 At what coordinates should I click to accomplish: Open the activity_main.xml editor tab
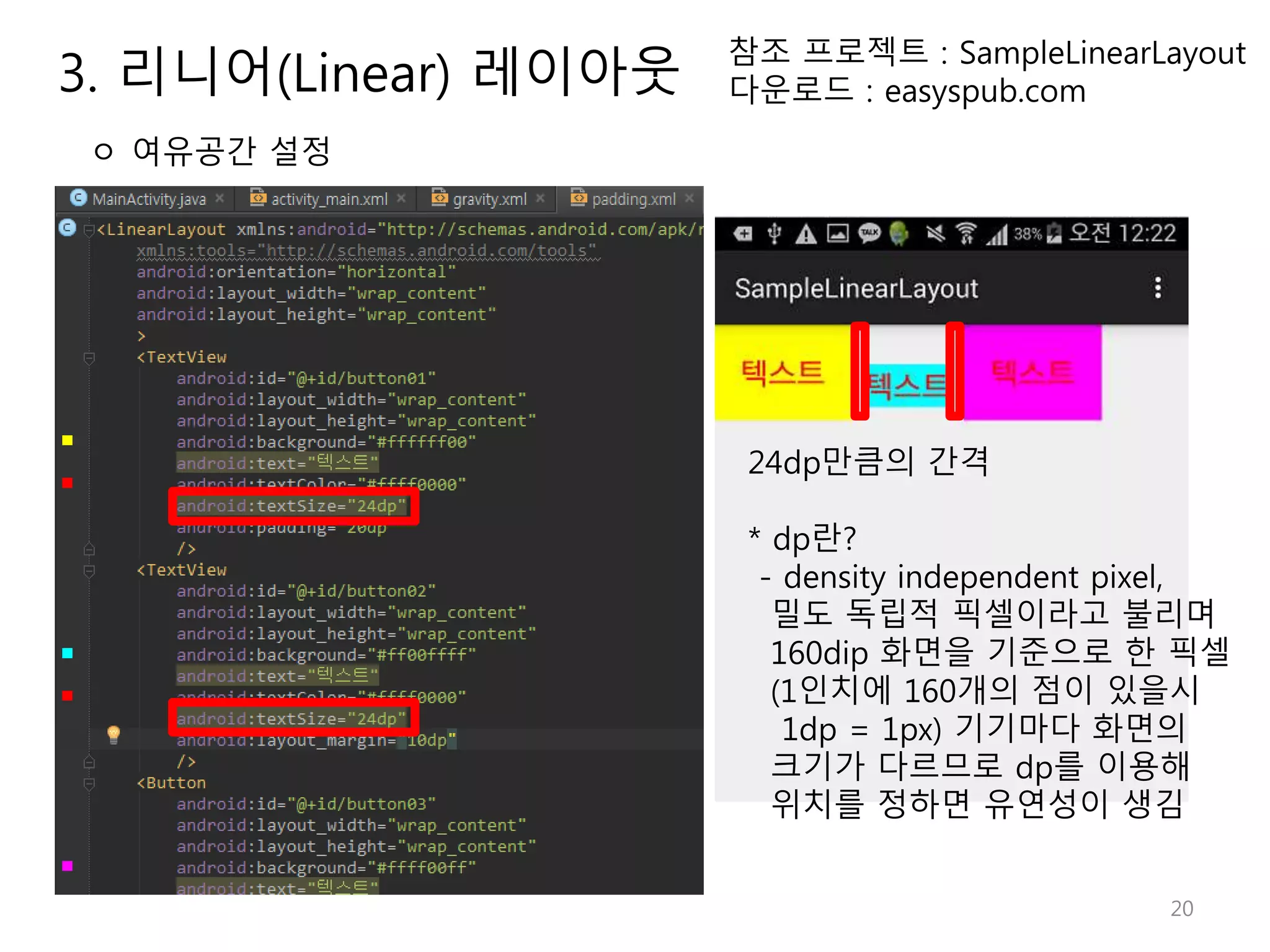329,199
